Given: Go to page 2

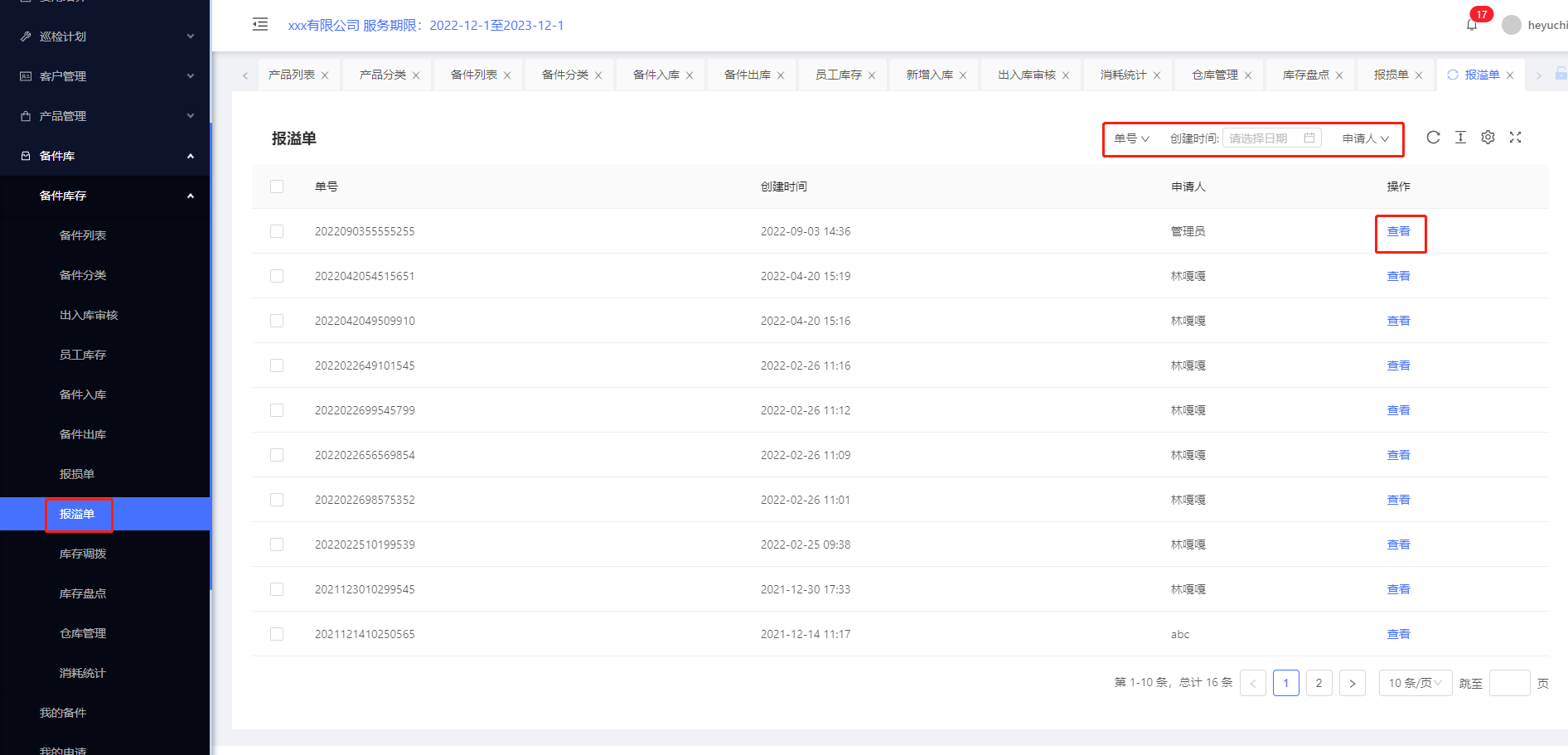Looking at the screenshot, I should (1319, 683).
